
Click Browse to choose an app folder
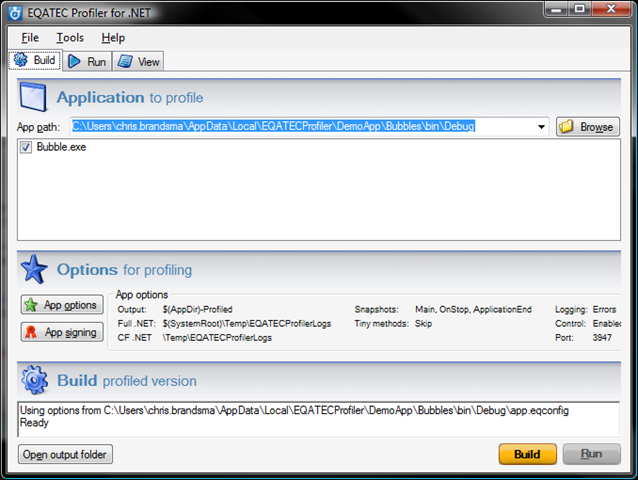coord(588,127)
